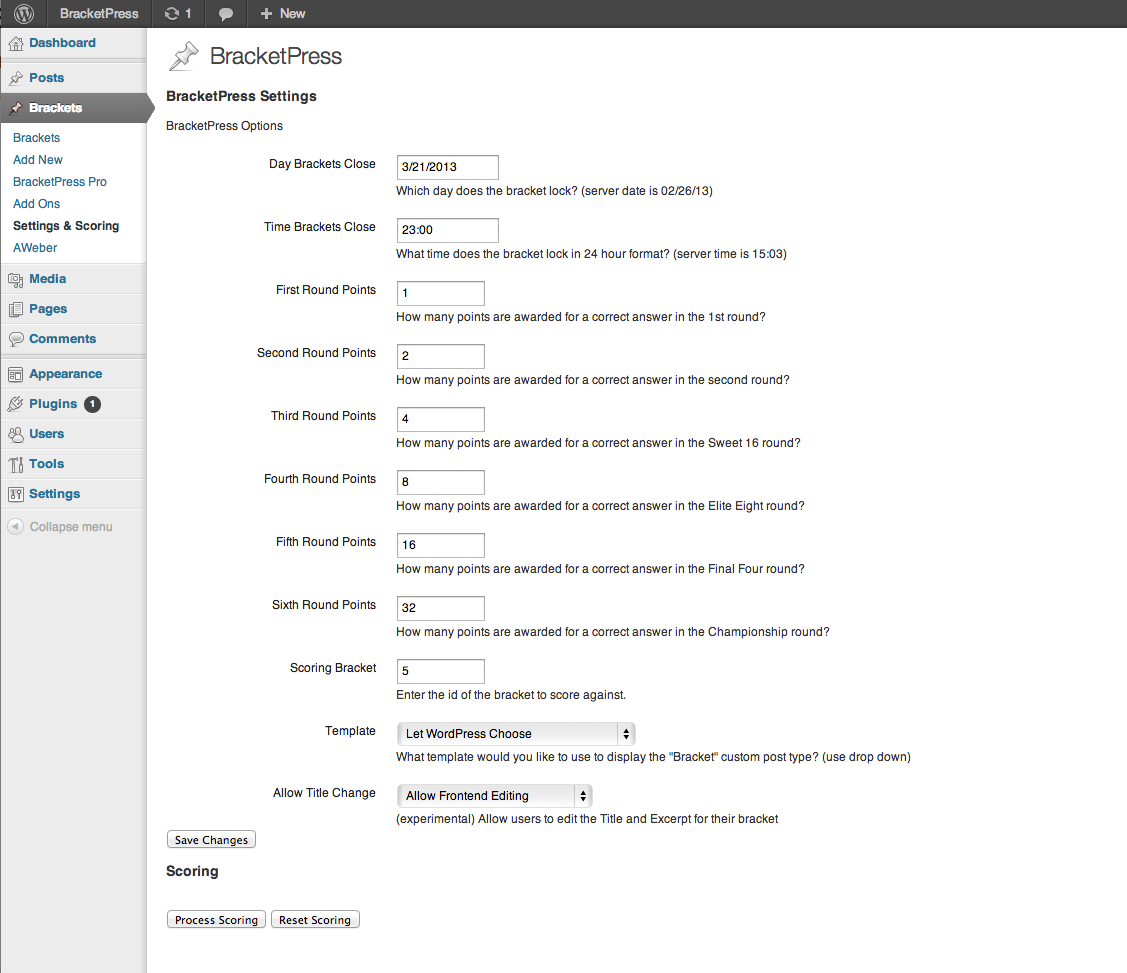Click the Plugins update count badge
Screen dimensions: 1127x973
(x=92, y=405)
